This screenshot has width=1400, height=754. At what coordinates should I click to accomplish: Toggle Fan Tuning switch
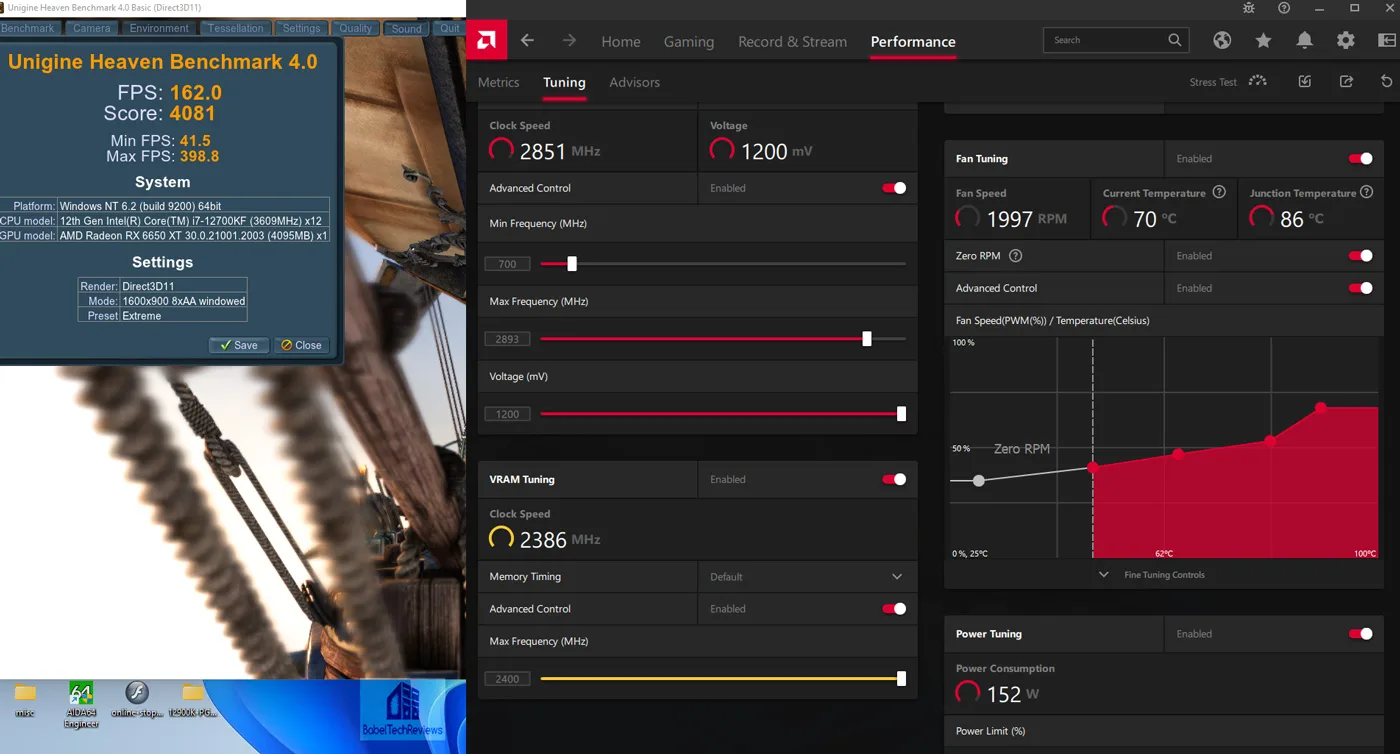point(1360,159)
